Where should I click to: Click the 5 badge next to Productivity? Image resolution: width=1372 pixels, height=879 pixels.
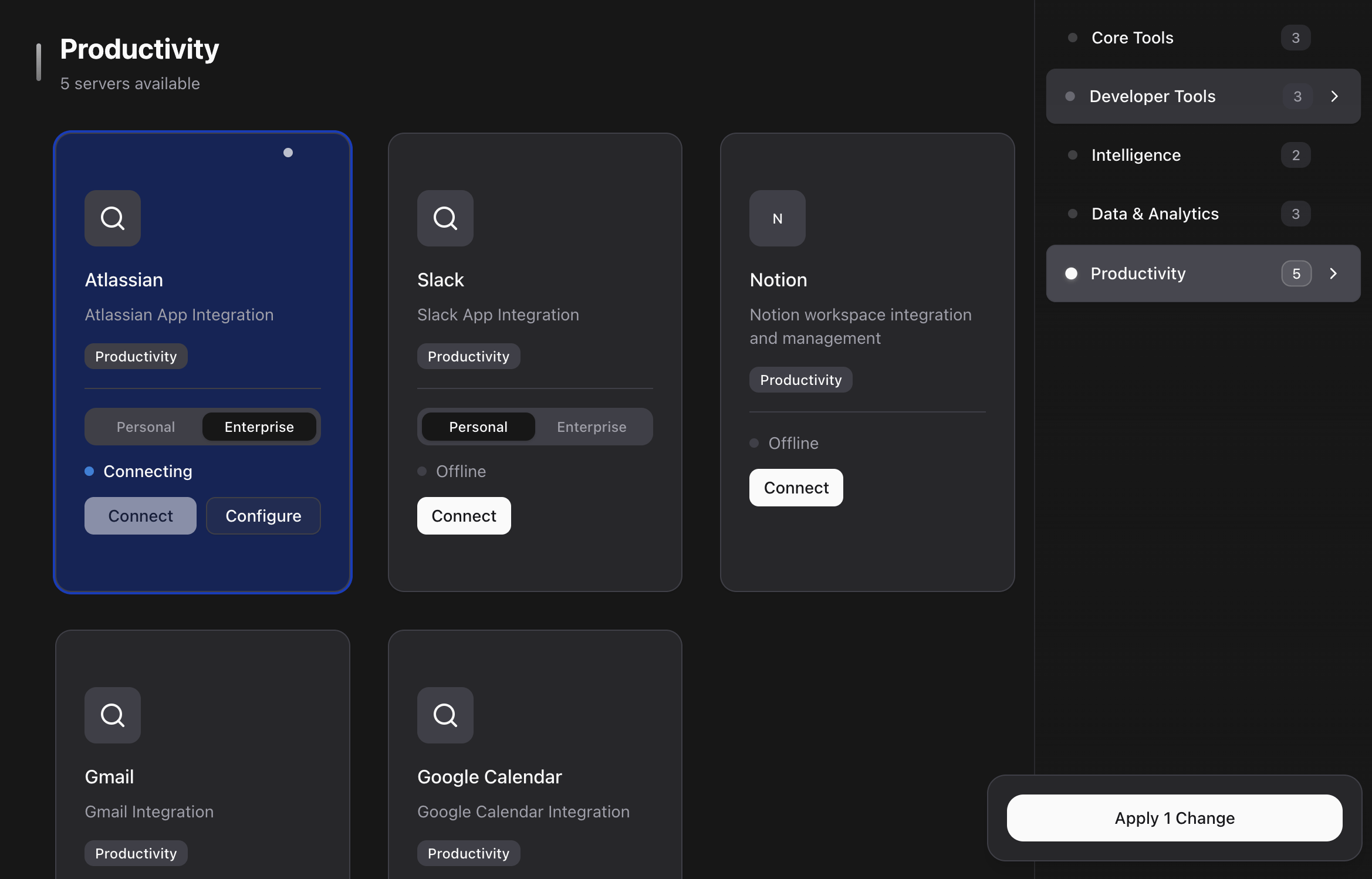[x=1296, y=273]
